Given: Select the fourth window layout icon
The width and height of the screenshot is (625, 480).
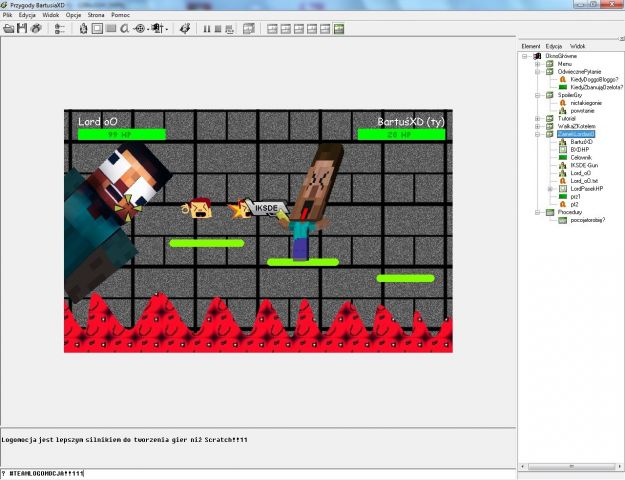Looking at the screenshot, I should (312, 29).
